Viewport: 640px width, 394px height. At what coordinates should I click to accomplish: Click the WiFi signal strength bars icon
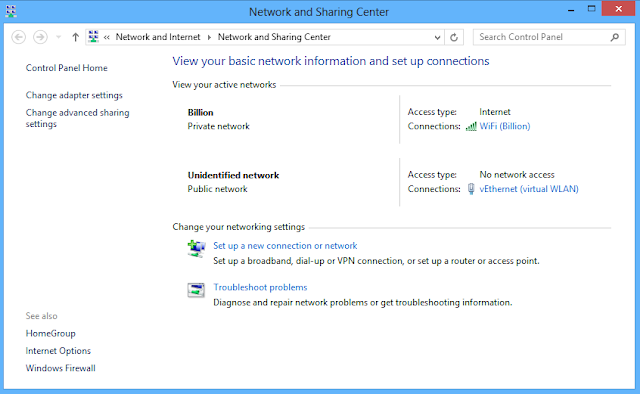(471, 127)
